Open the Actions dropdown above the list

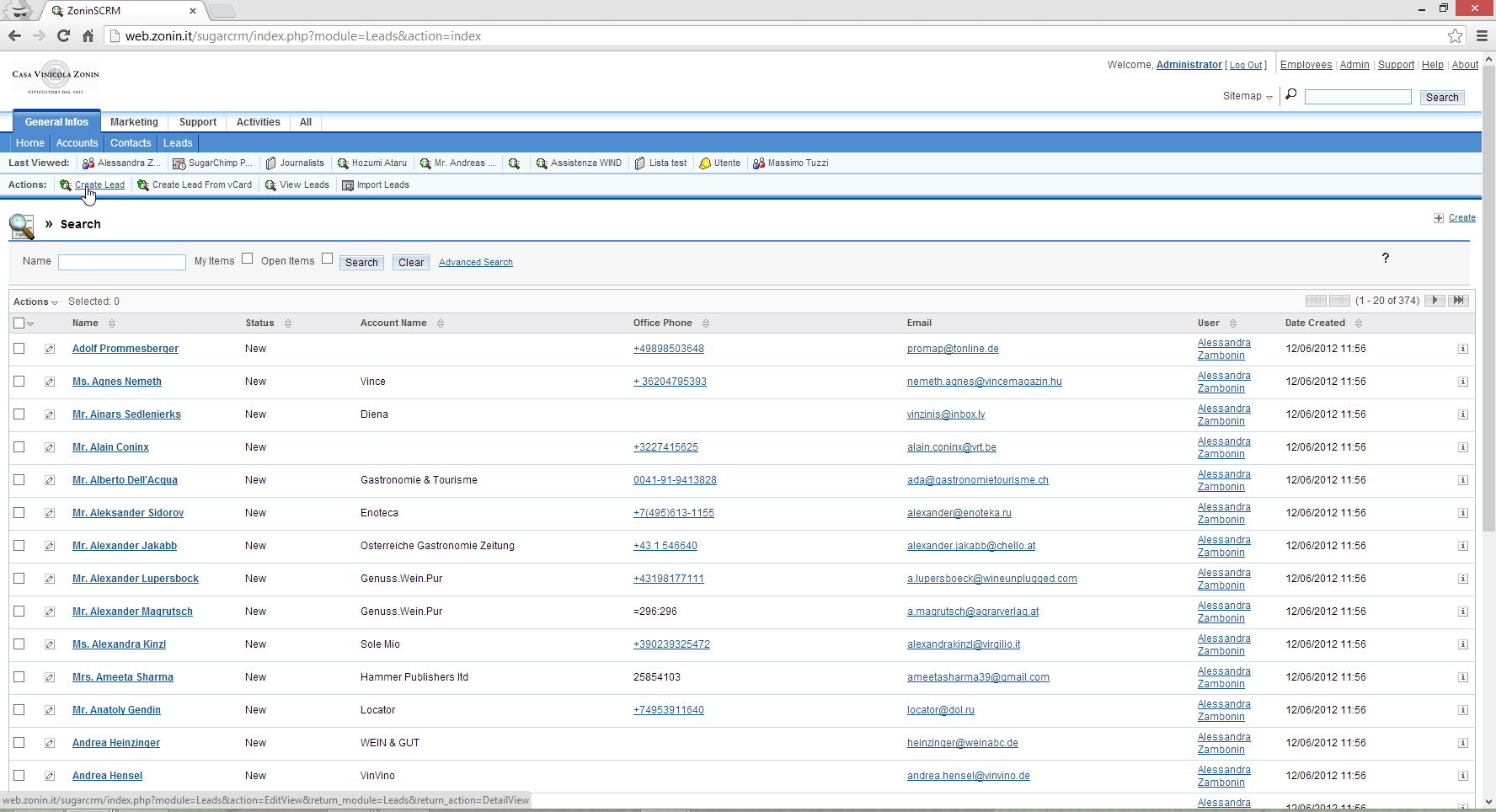click(35, 302)
